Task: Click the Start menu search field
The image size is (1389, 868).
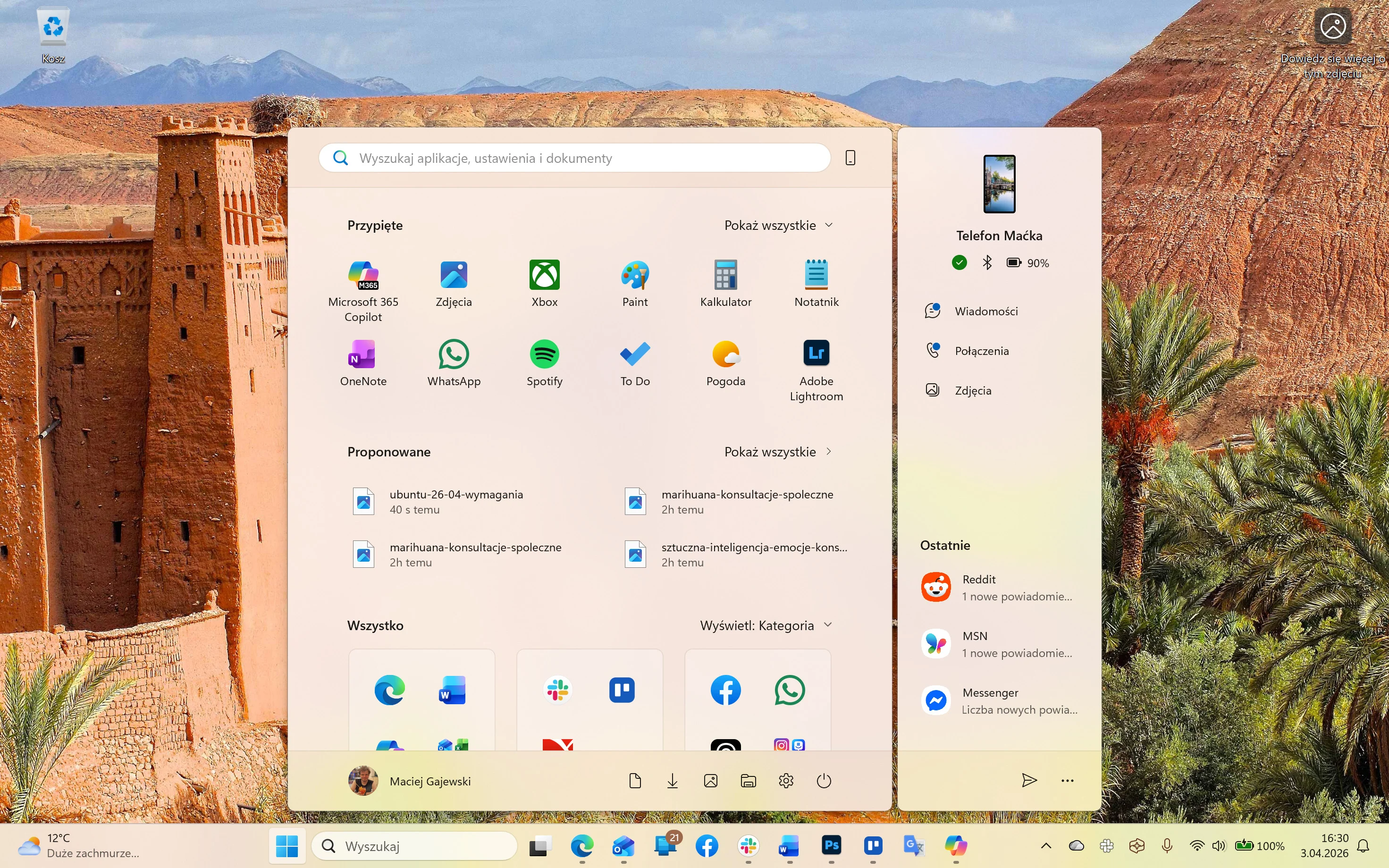Action: tap(574, 158)
